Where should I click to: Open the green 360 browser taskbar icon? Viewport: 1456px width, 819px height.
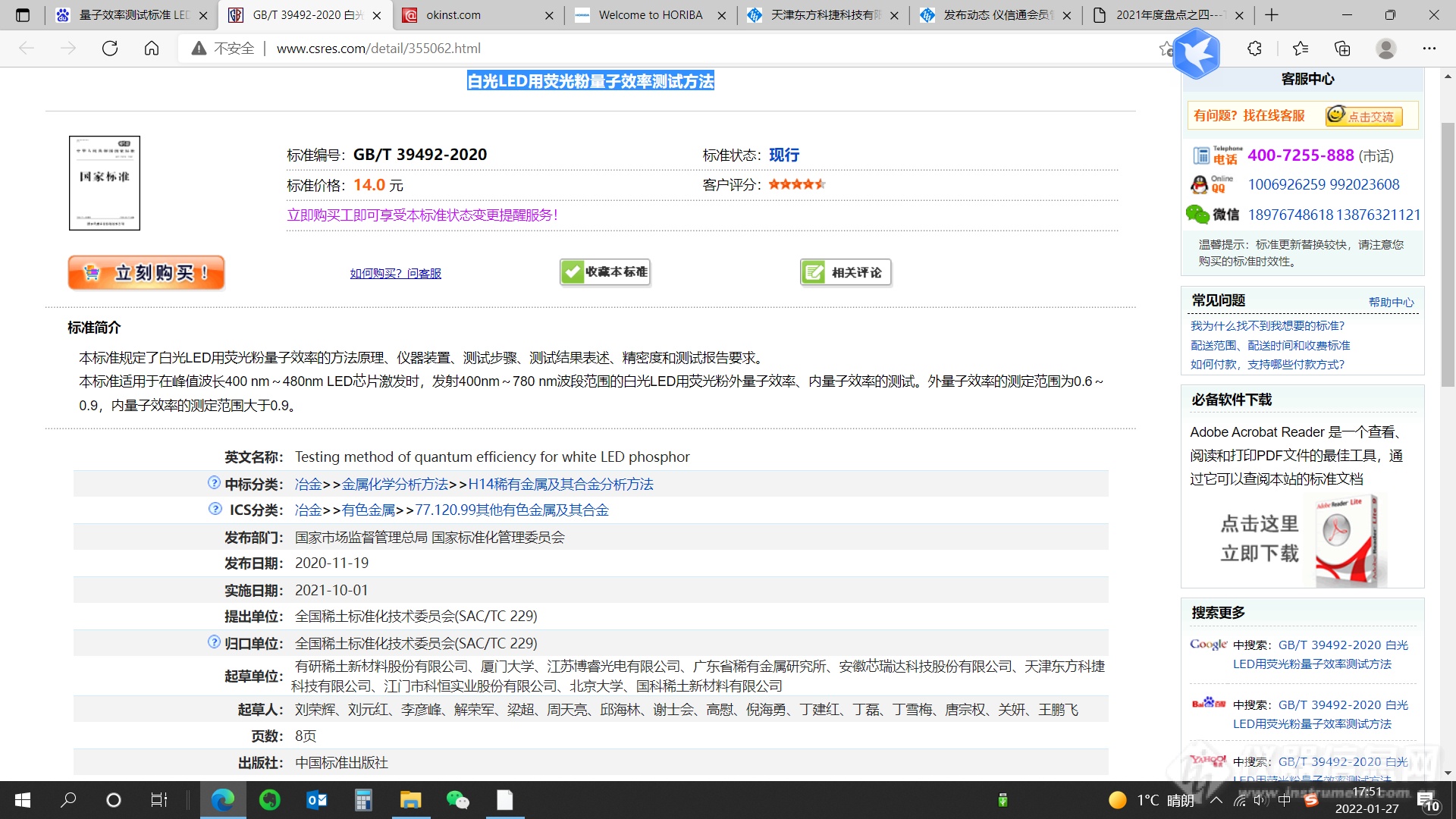270,800
